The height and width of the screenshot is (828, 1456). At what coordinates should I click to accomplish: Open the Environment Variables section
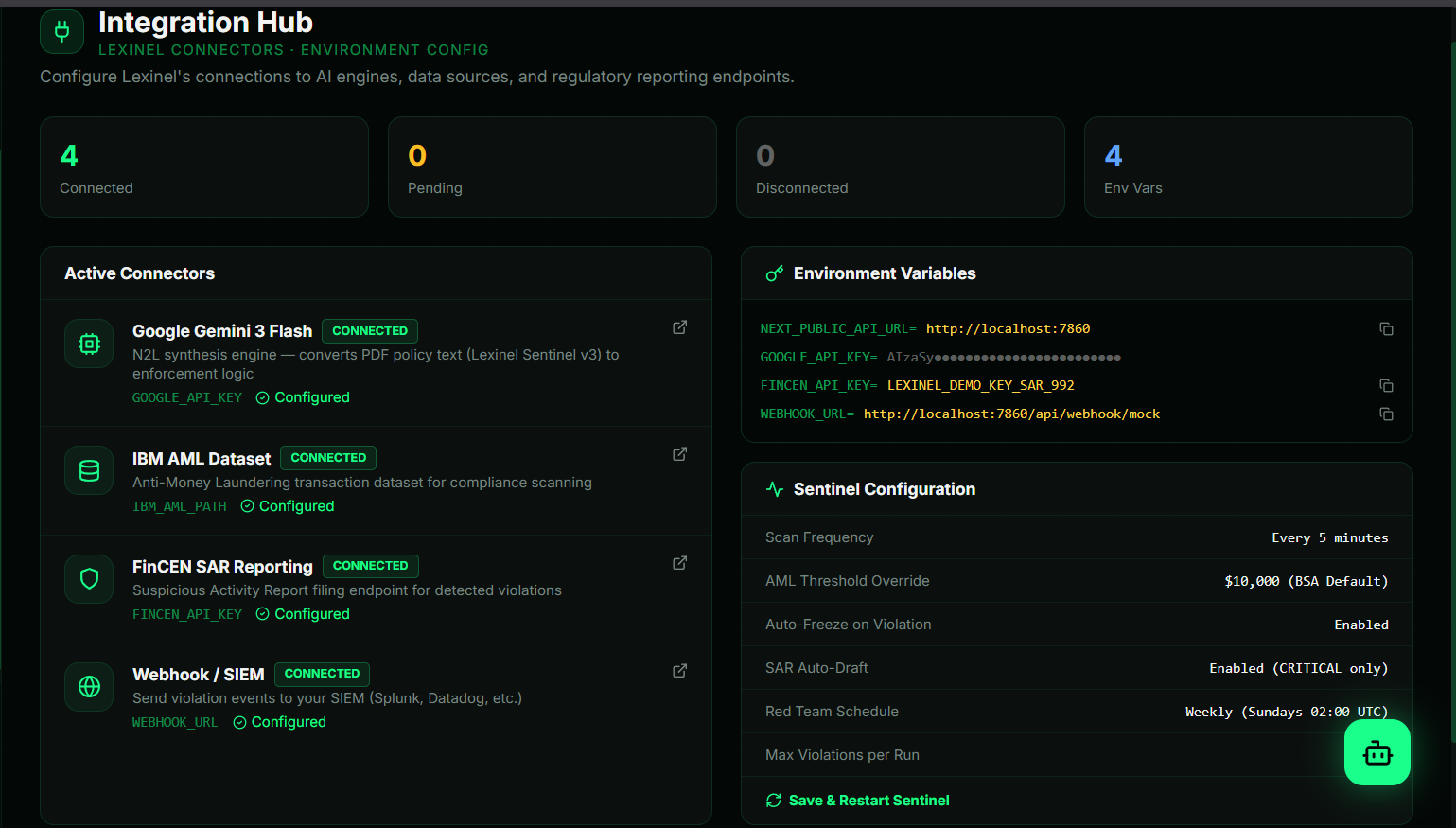(x=885, y=273)
